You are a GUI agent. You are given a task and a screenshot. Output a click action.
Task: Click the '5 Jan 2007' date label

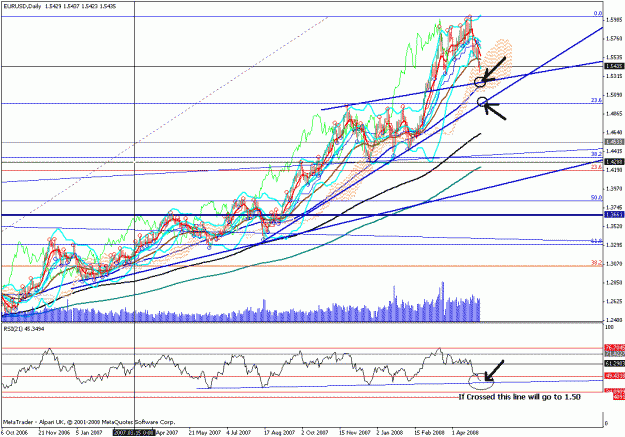coord(88,433)
